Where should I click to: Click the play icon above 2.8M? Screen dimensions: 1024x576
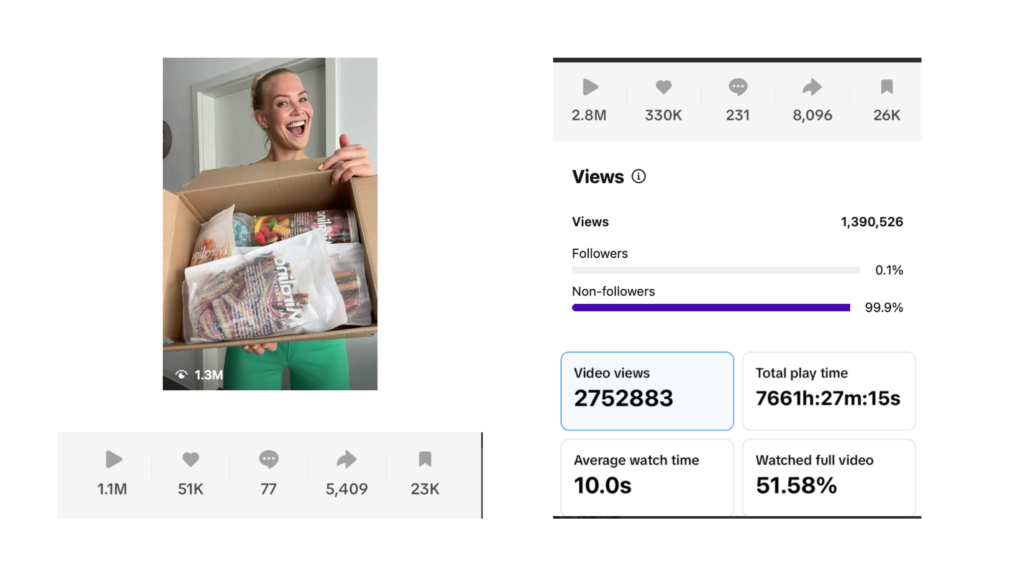point(590,87)
